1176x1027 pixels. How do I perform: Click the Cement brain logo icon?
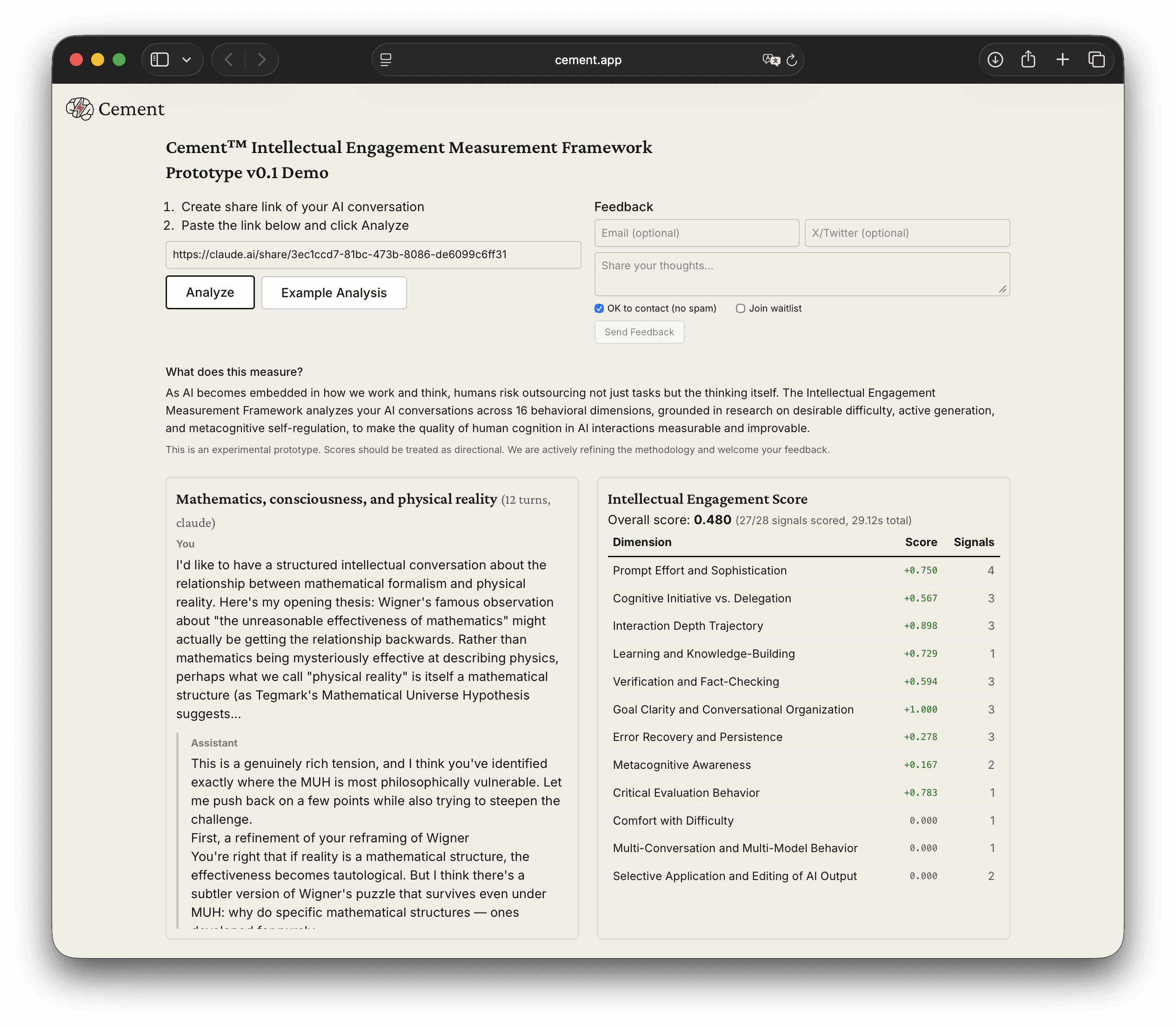pos(79,109)
